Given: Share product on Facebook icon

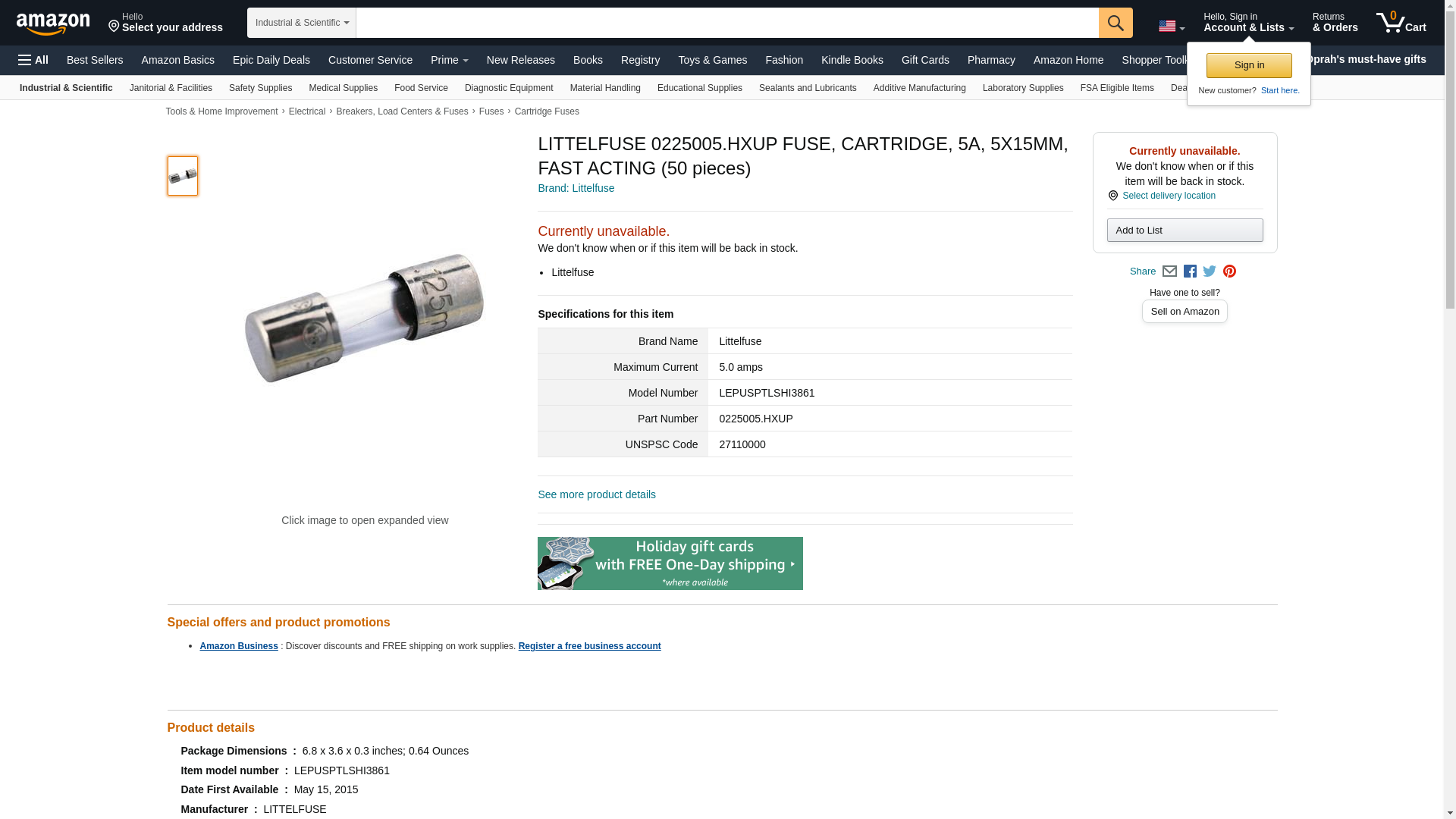Looking at the screenshot, I should click(1190, 271).
